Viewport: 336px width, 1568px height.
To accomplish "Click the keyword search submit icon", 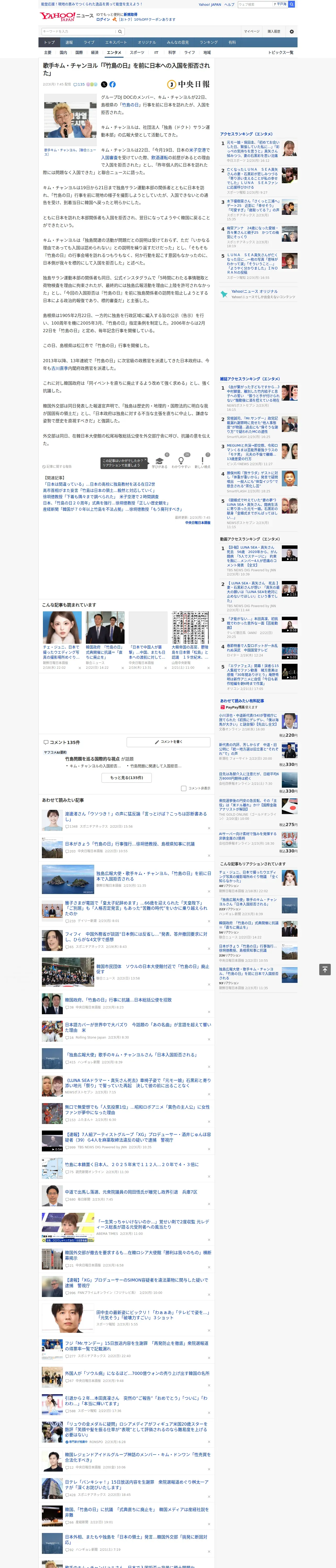I will [x=120, y=32].
